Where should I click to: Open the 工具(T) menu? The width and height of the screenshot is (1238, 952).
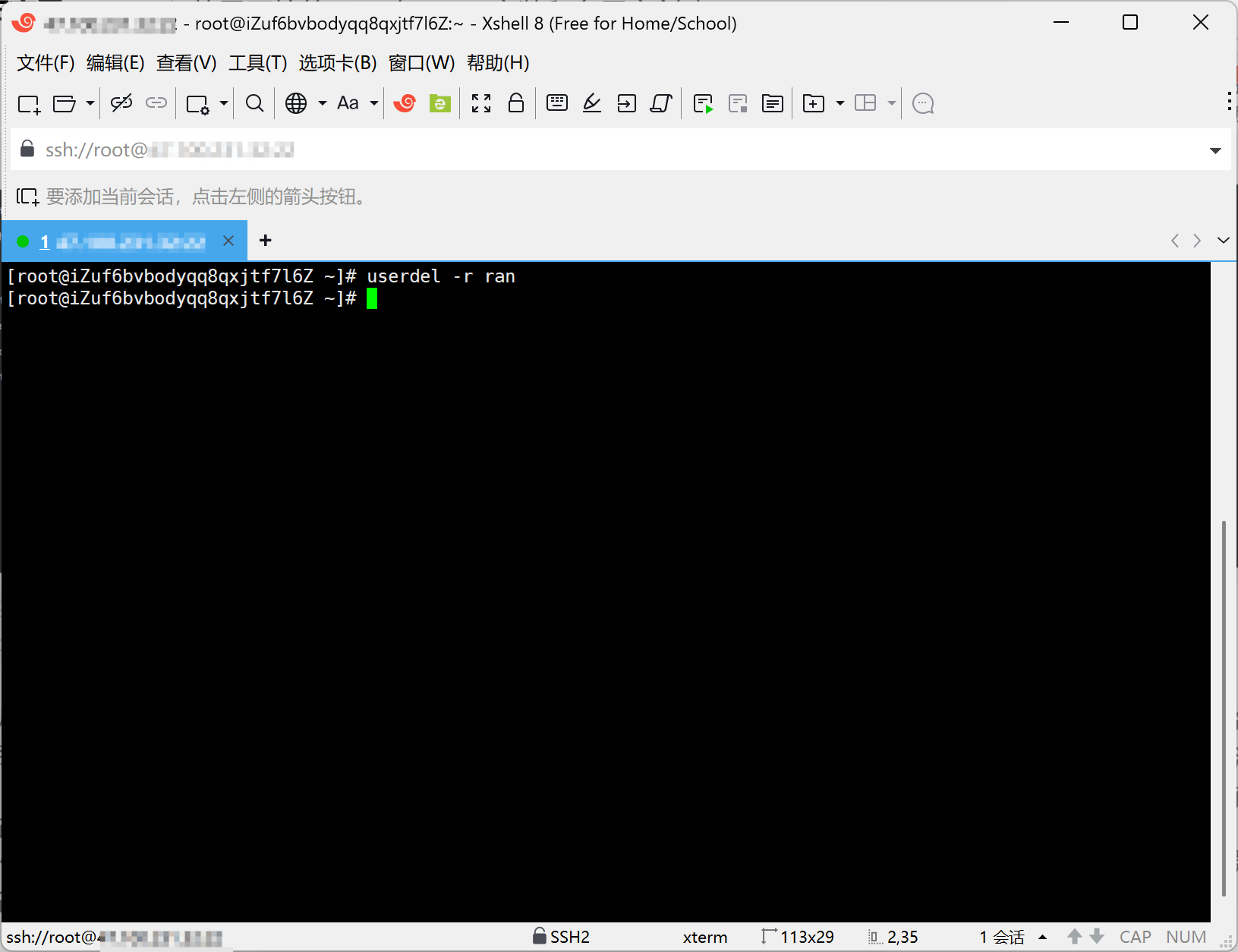pyautogui.click(x=257, y=63)
